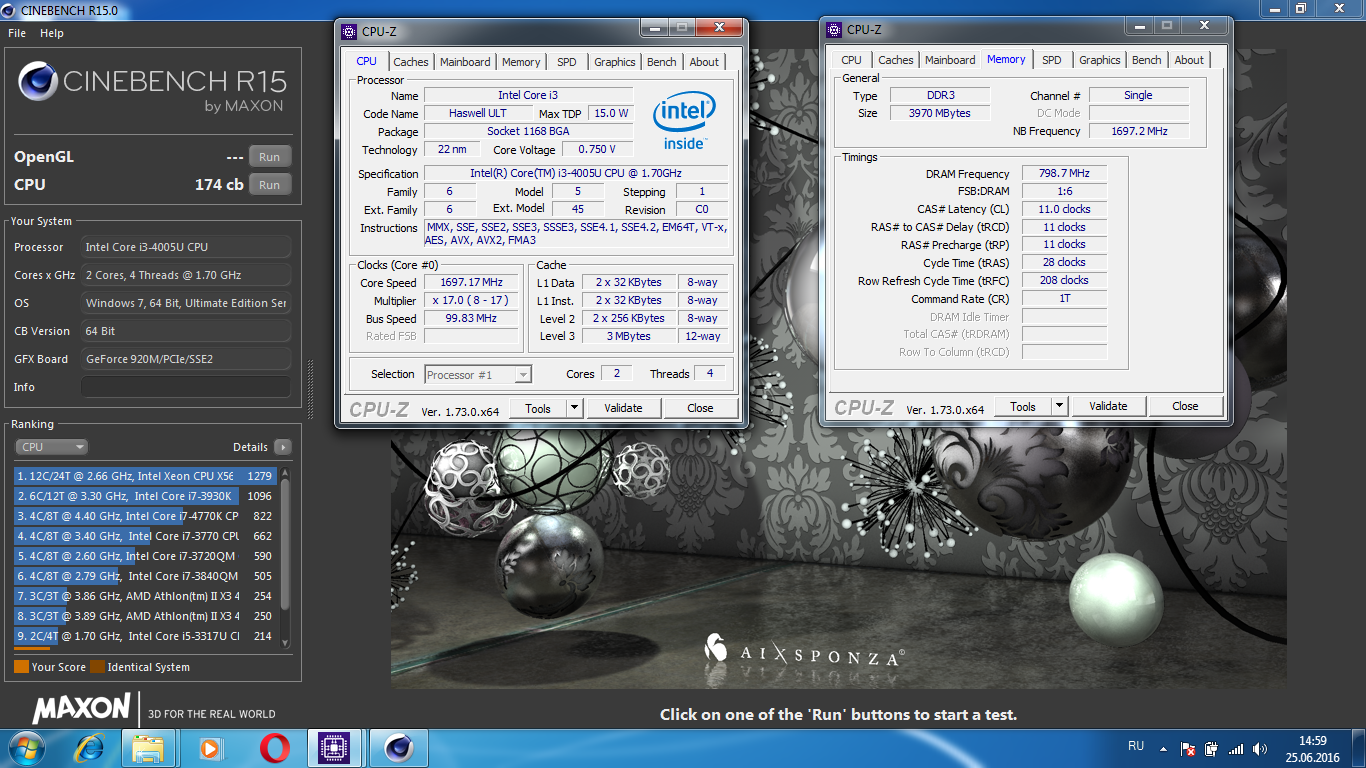
Task: Launch Internet Explorer from taskbar
Action: coord(90,748)
